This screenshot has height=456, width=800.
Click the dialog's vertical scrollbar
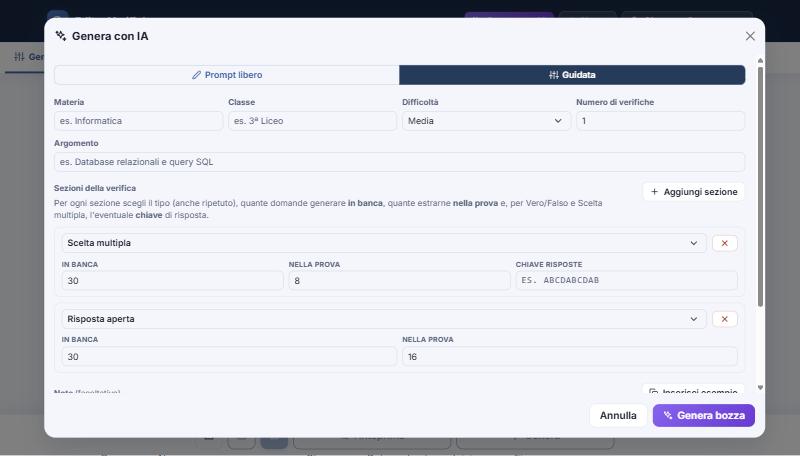(760, 186)
